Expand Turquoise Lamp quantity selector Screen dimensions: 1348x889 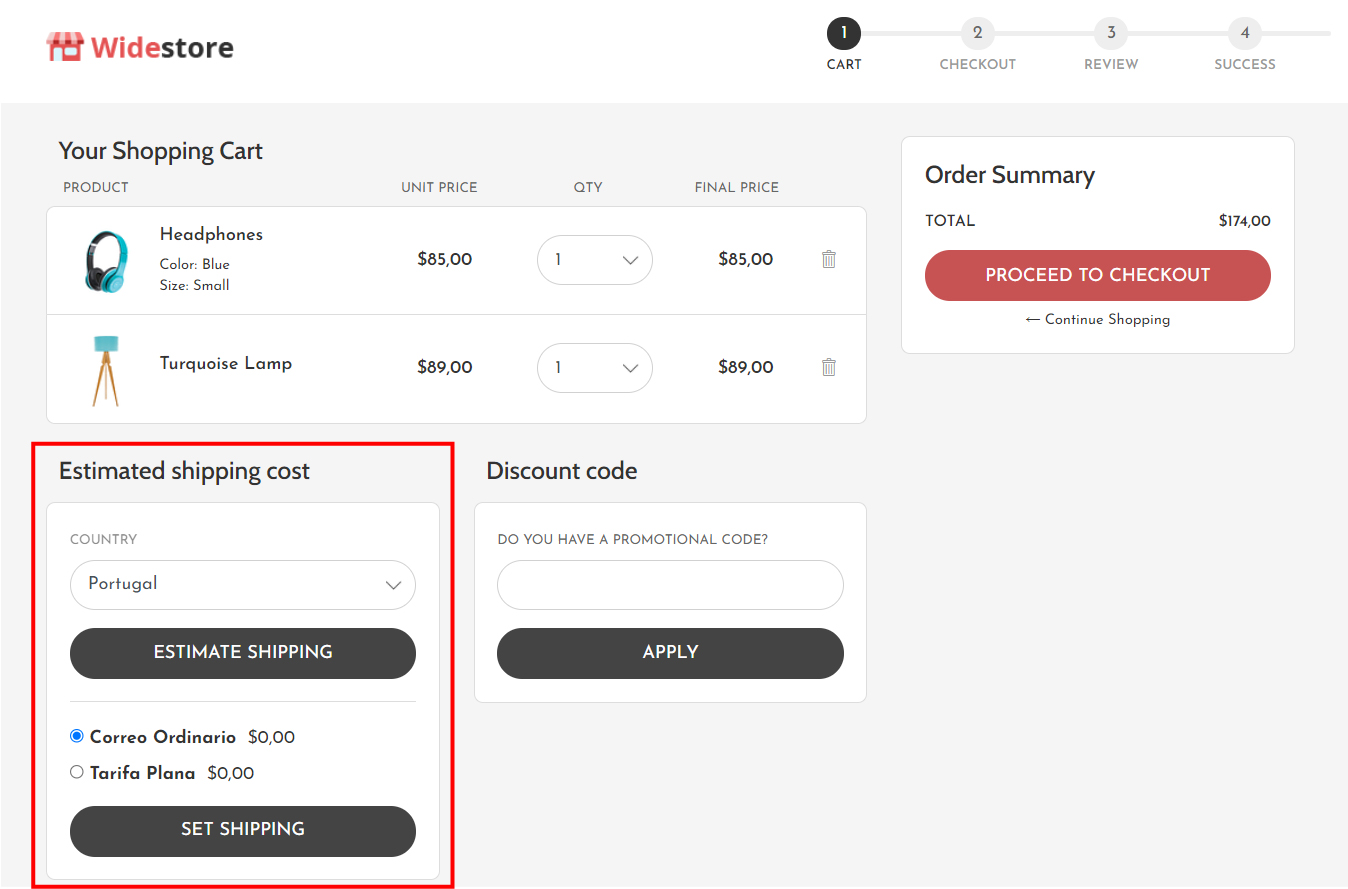[x=595, y=368]
